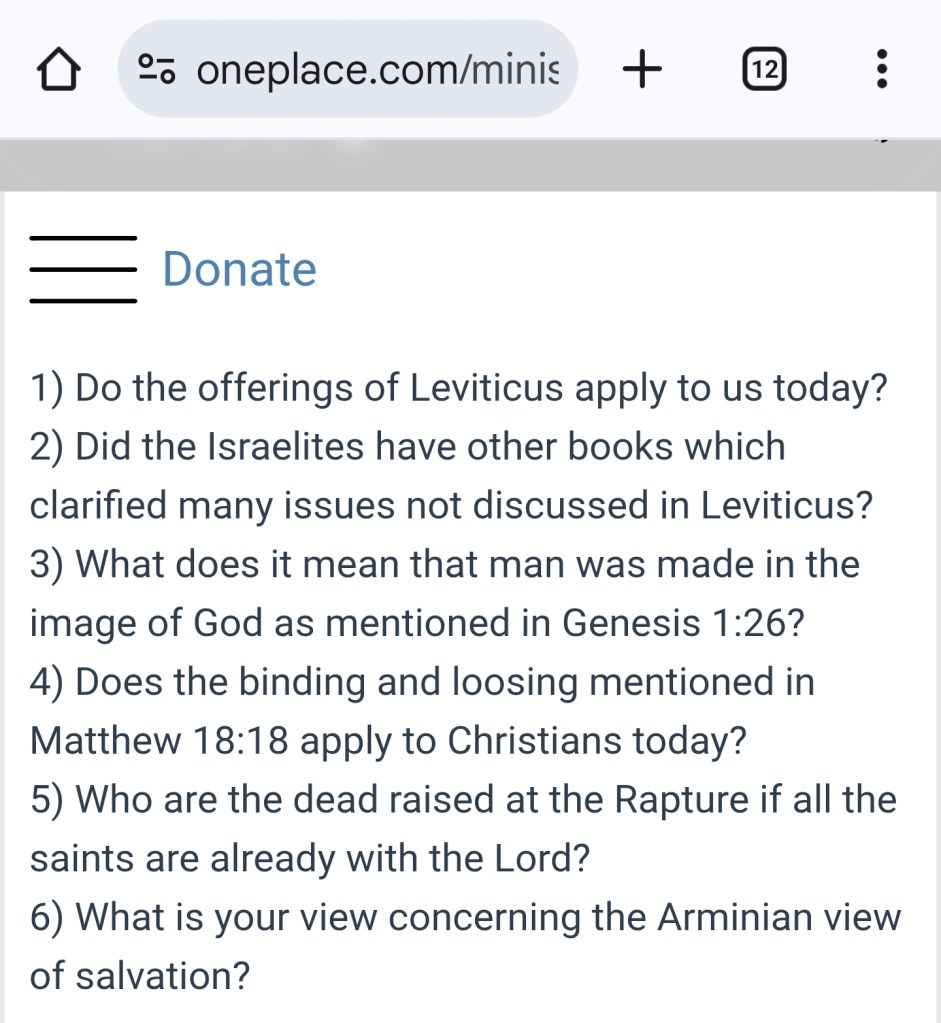Open the three-dot browser menu
This screenshot has height=1023, width=941.
point(881,70)
